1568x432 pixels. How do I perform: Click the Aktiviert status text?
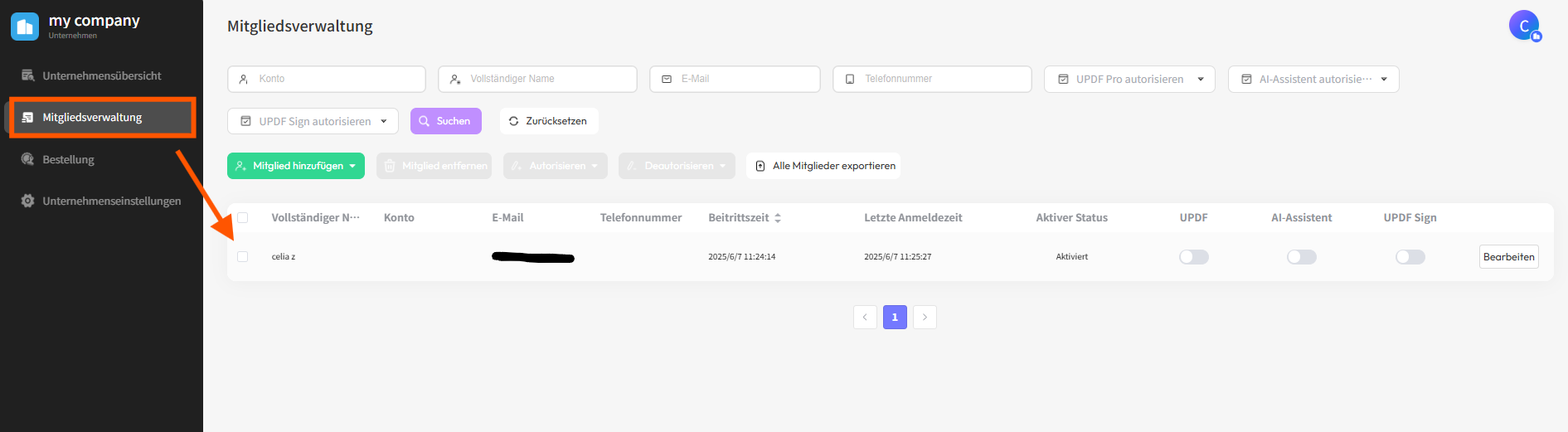[1072, 257]
